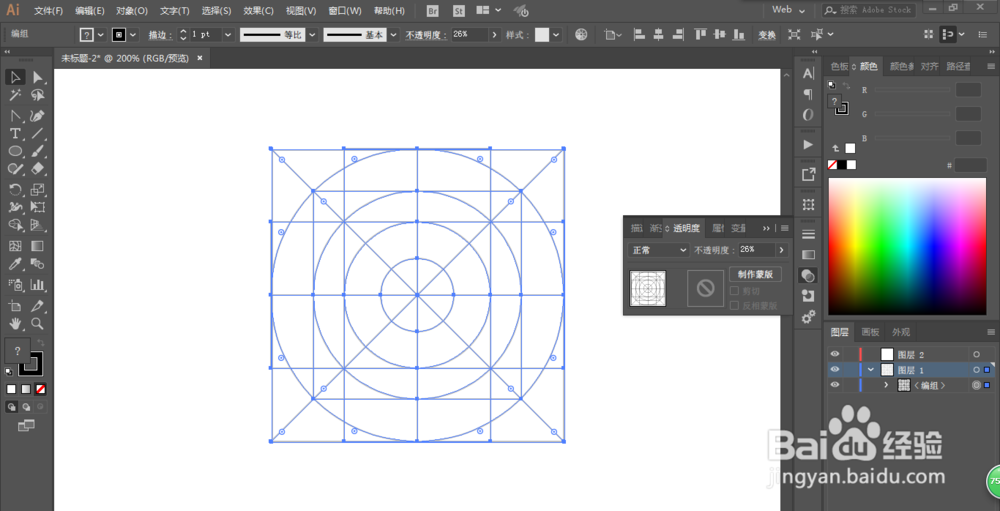Screen dimensions: 1000x511
Task: Check the 反相蒙版 checkbox
Action: [x=734, y=305]
